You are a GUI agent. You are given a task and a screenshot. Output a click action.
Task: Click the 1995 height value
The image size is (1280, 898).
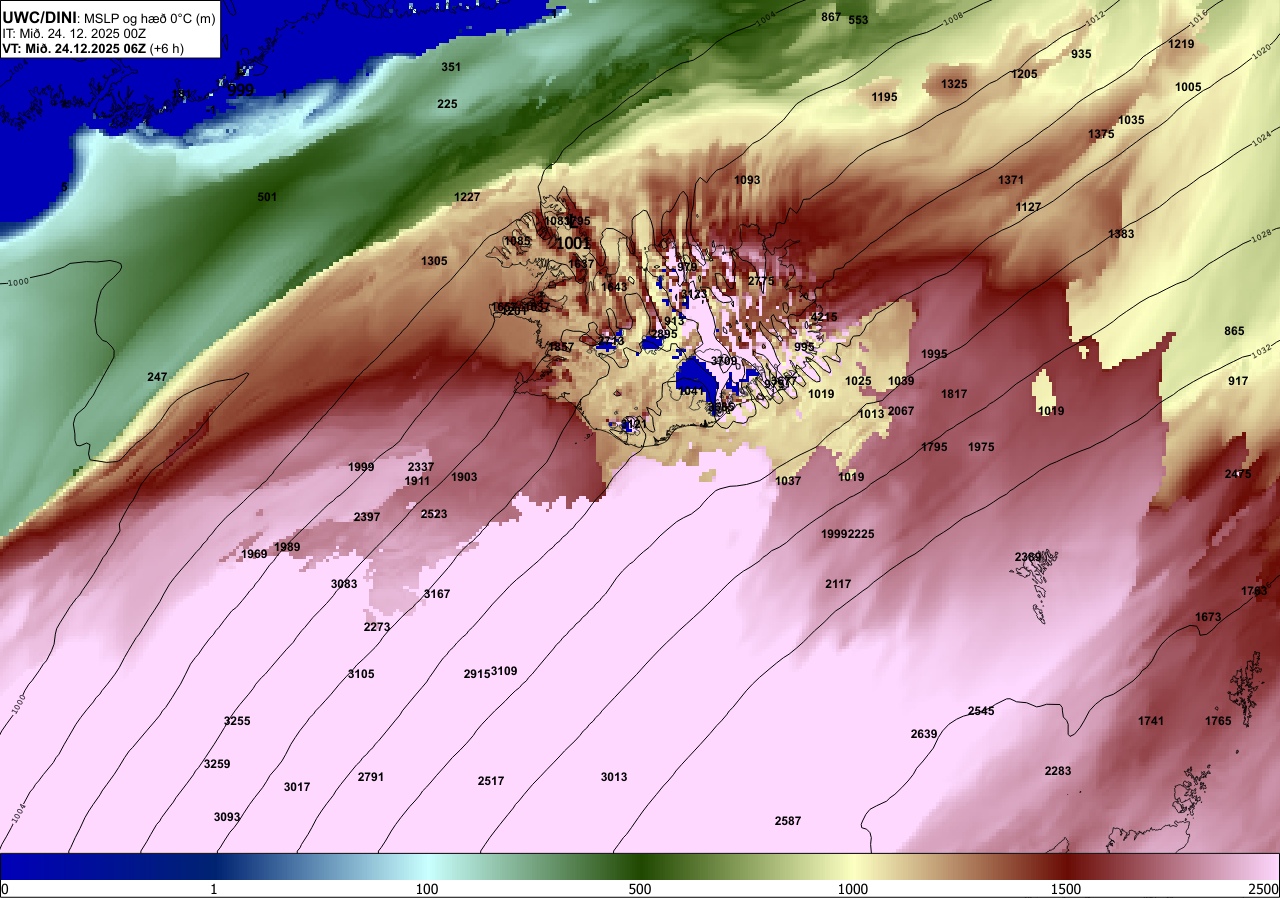934,354
